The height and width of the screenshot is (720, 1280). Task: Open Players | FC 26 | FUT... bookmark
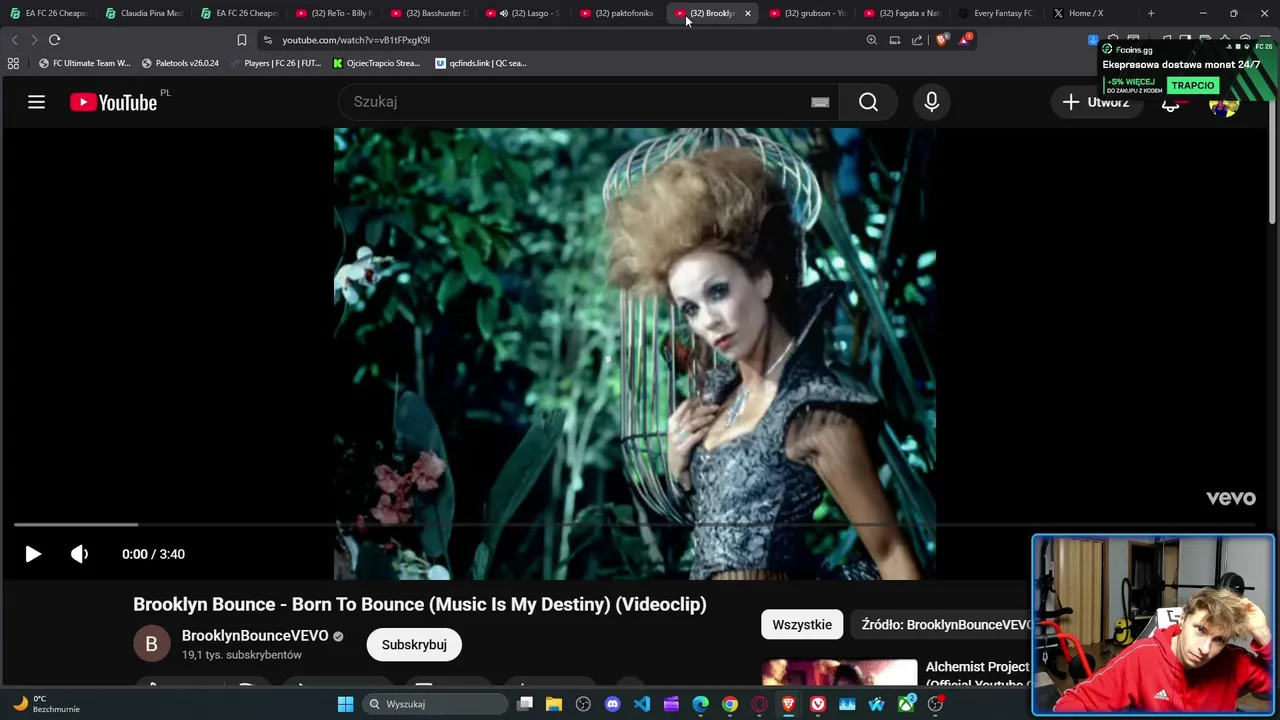tap(275, 63)
